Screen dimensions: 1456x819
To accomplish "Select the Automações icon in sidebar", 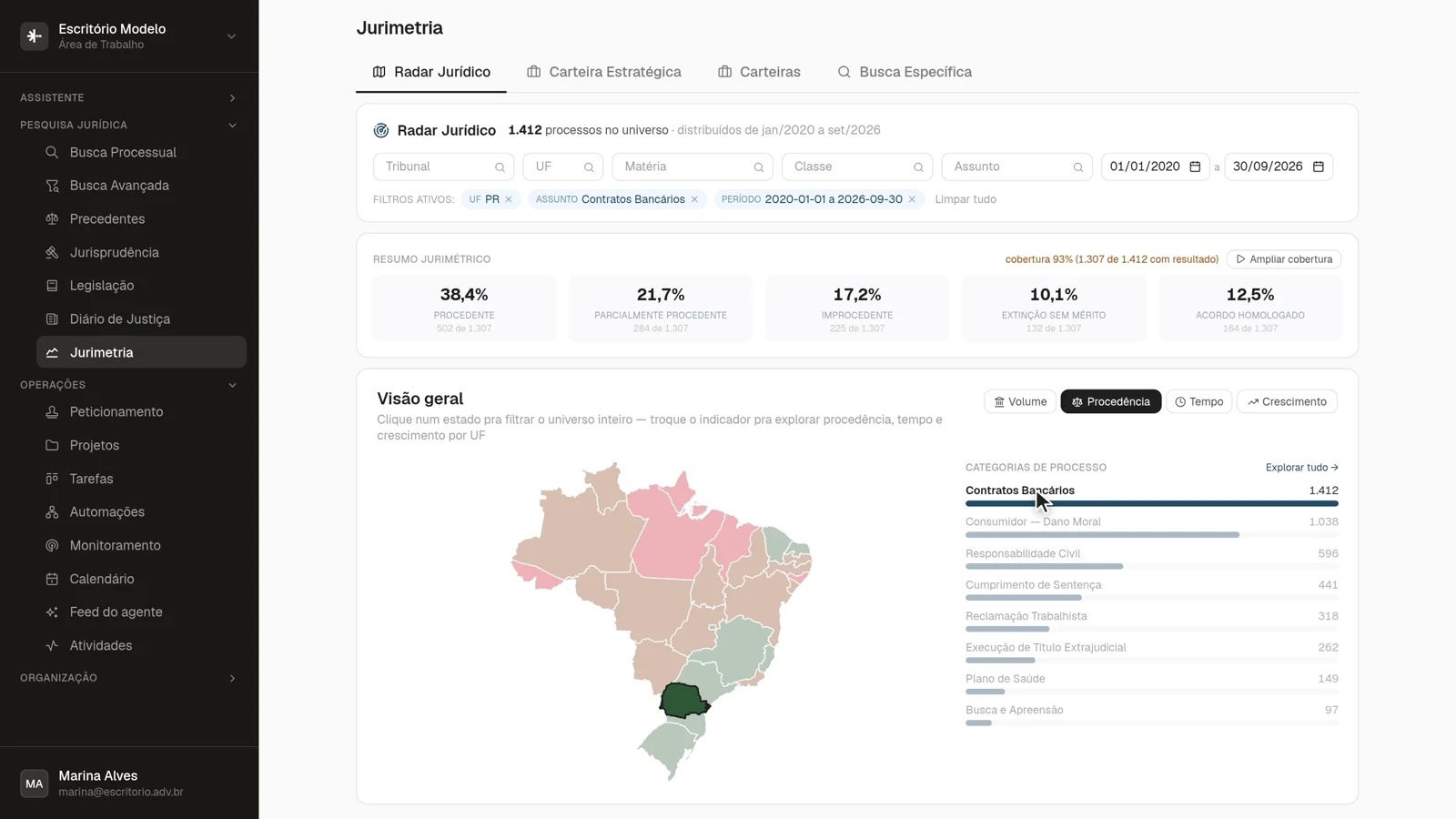I will click(52, 511).
